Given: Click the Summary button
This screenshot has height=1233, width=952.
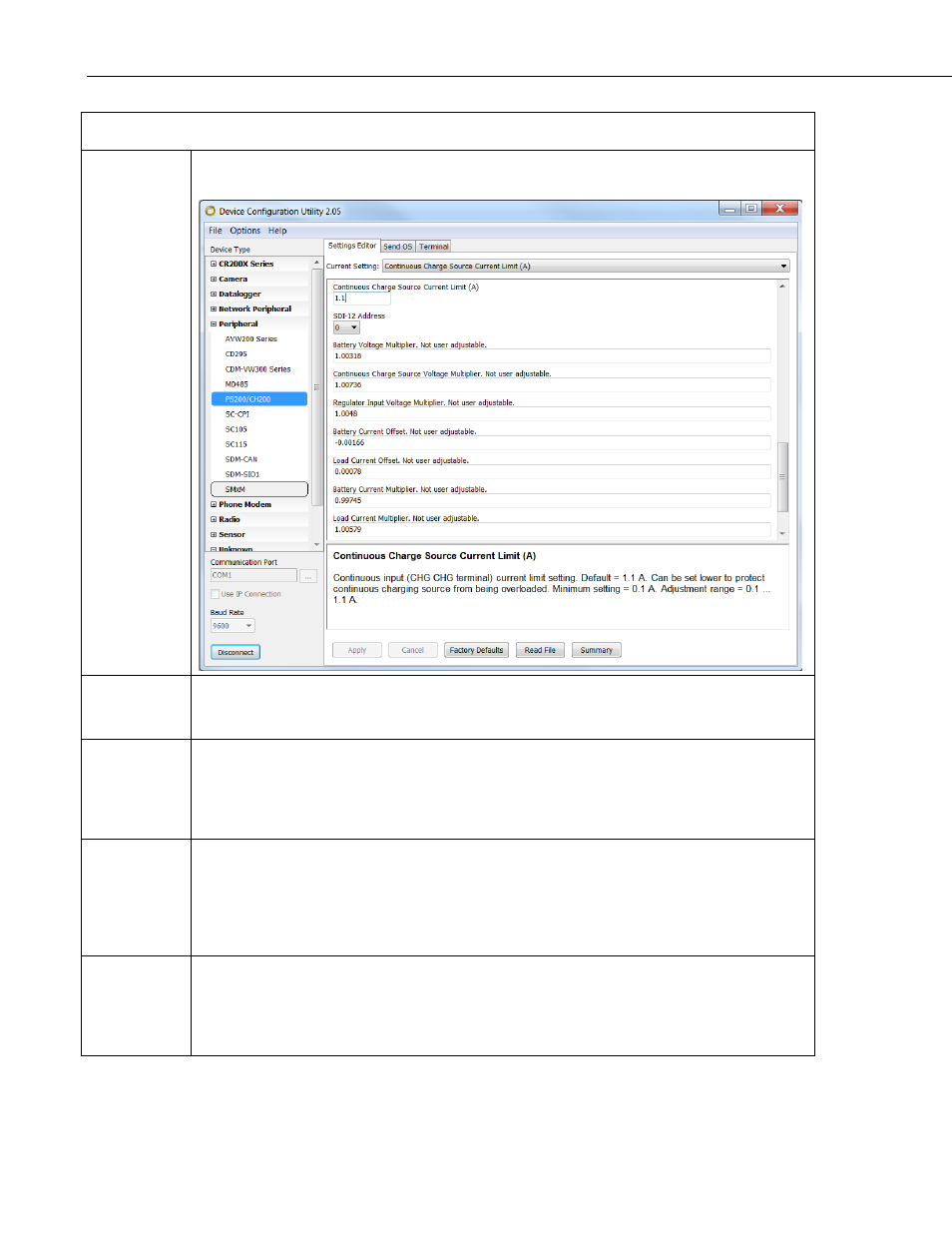Looking at the screenshot, I should coord(597,650).
